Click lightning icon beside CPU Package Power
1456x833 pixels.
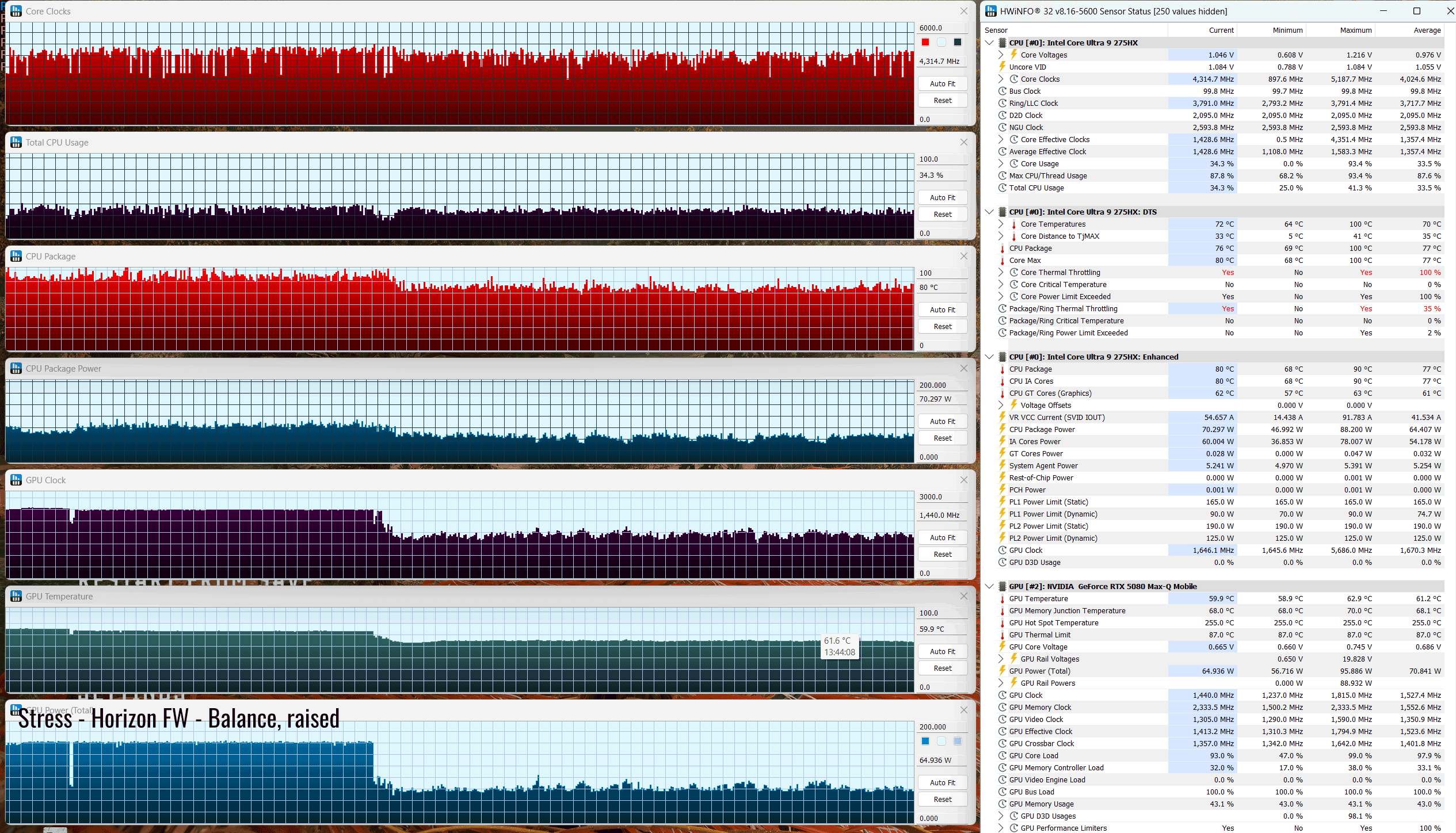pos(1002,429)
